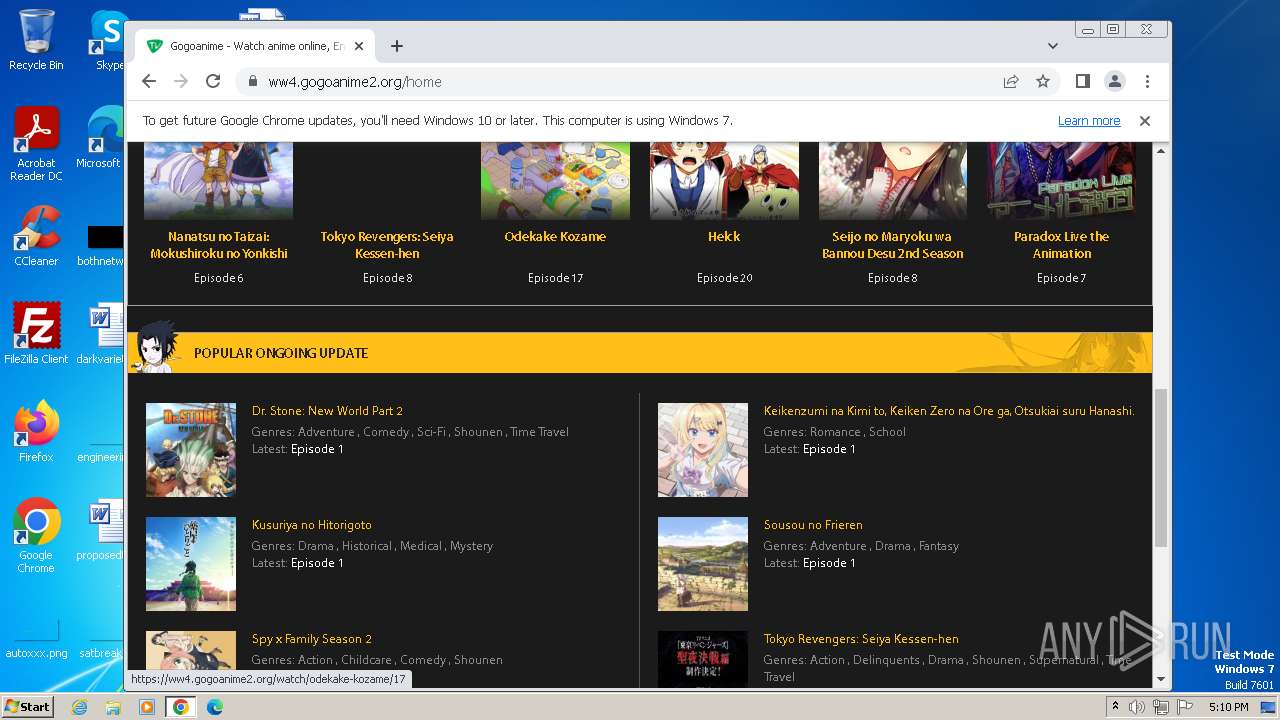The image size is (1280, 720).
Task: Open Kusuriya no Hitorigoto title
Action: 311,525
